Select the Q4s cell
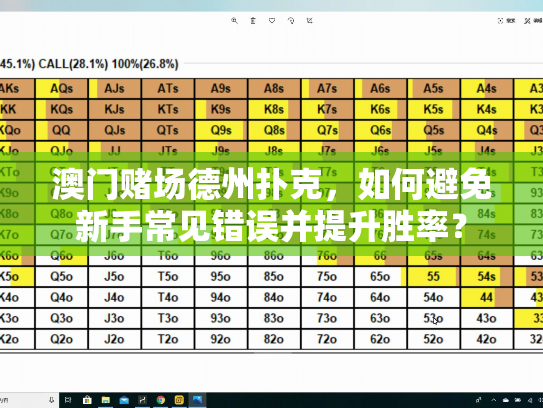 point(487,130)
